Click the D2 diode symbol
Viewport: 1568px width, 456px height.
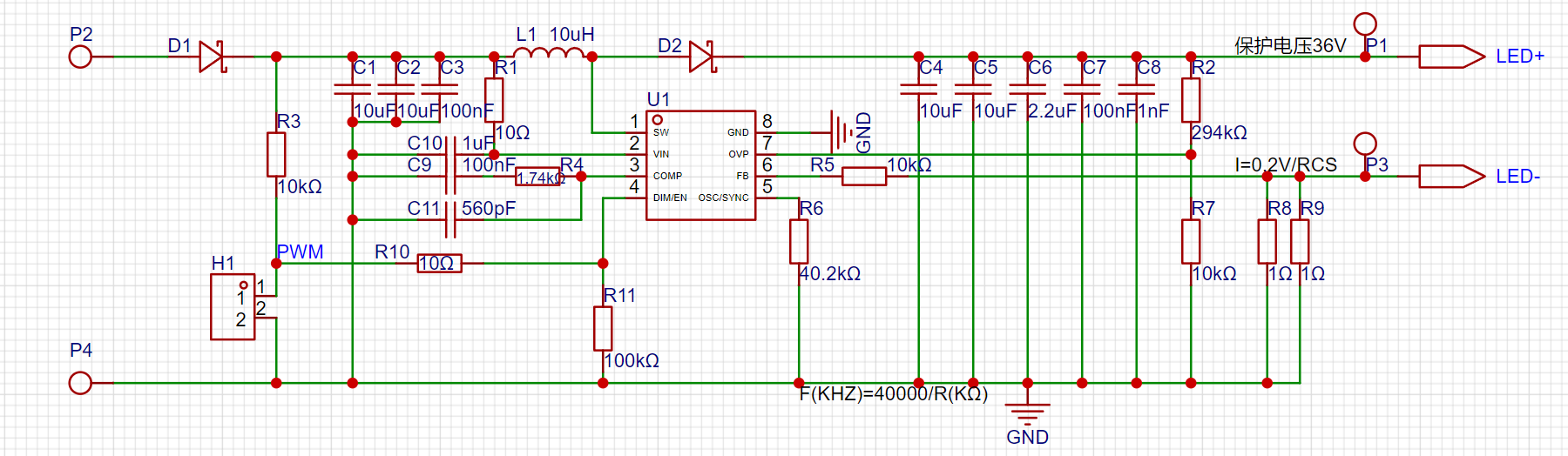pos(702,57)
